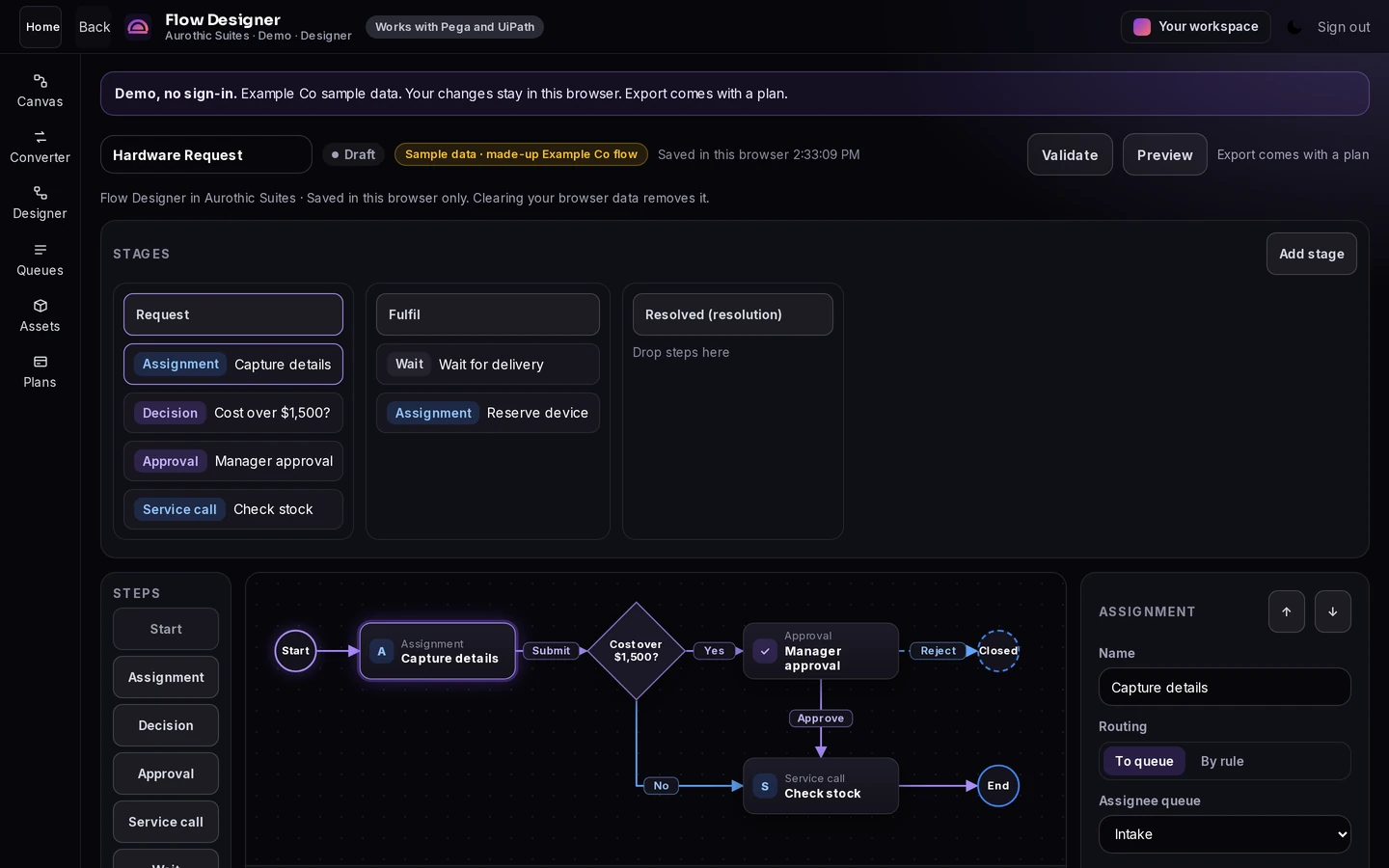
Task: Click the Capture details A icon
Action: [381, 651]
